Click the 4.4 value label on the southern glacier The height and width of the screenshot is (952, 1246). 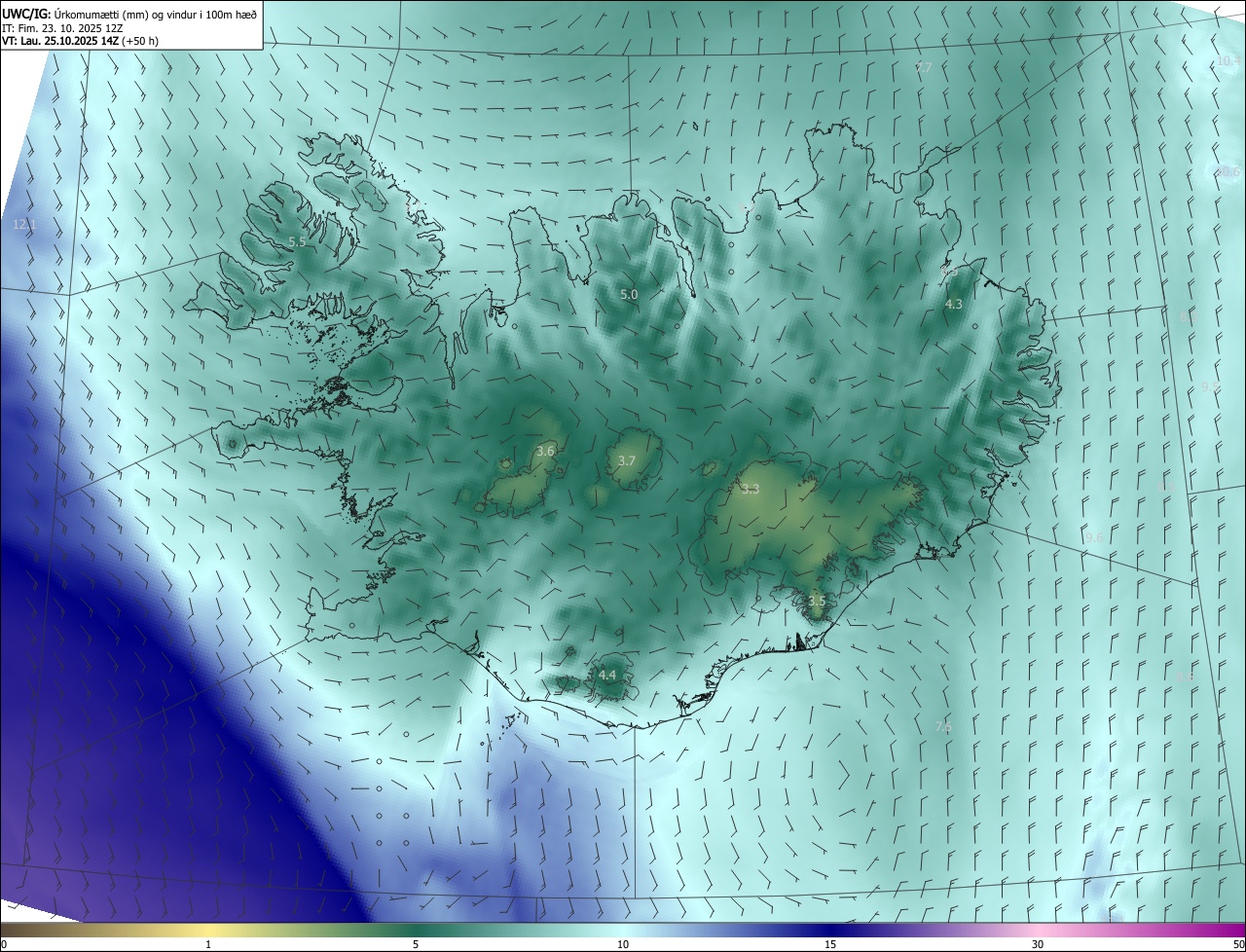(x=607, y=675)
